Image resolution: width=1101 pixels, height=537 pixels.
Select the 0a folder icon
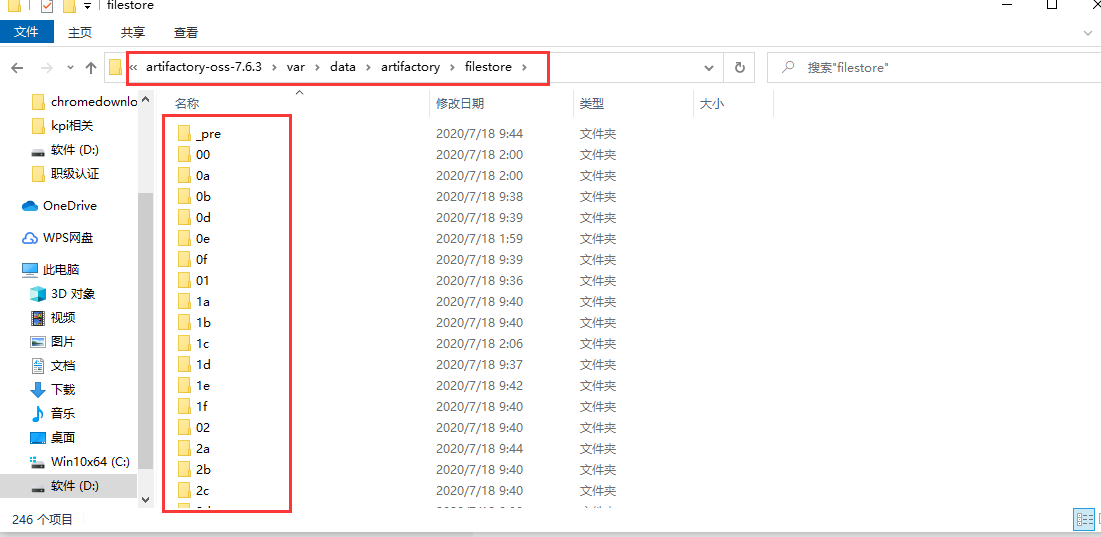coord(185,175)
